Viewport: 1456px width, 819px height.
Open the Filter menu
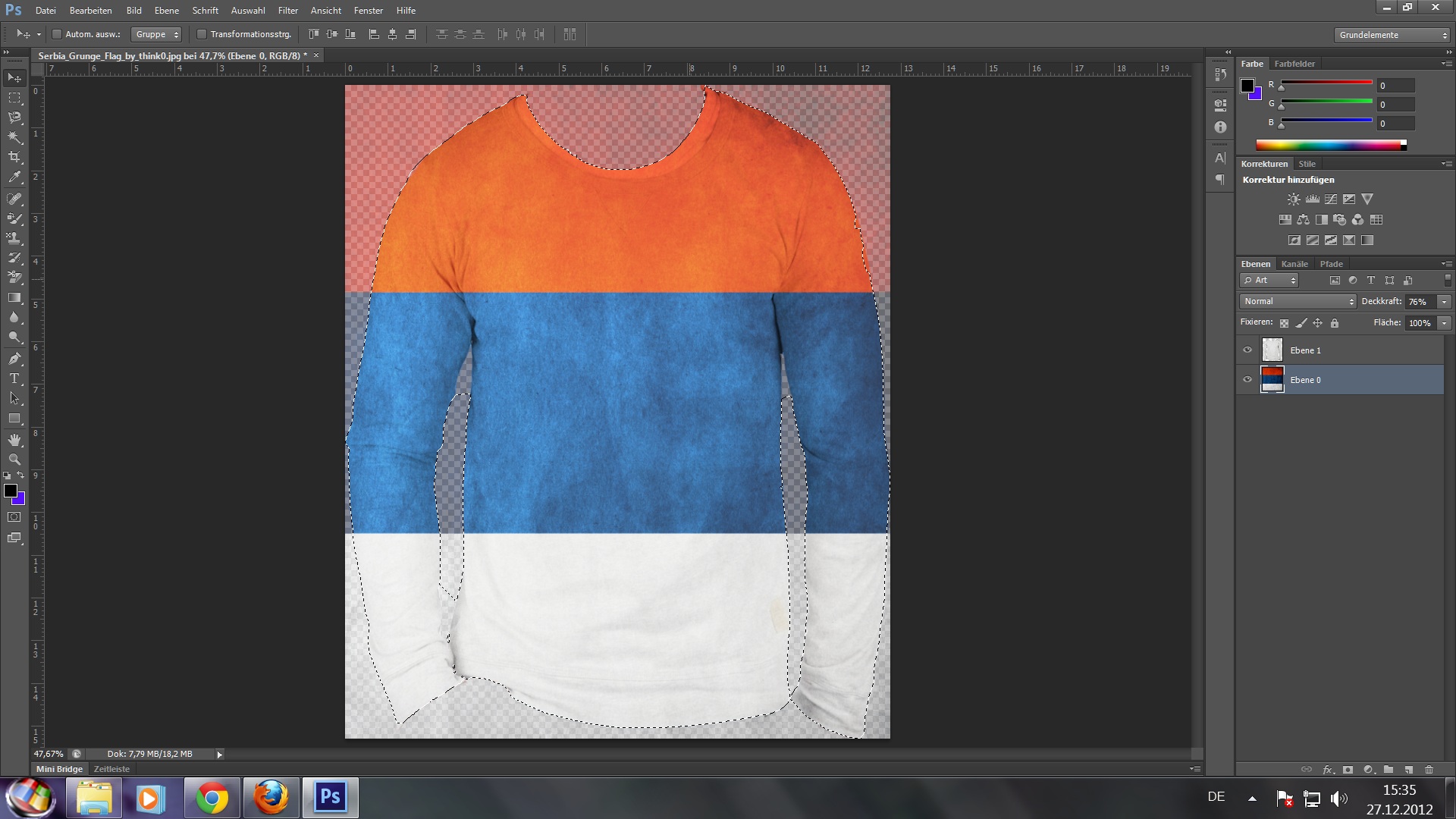point(287,11)
